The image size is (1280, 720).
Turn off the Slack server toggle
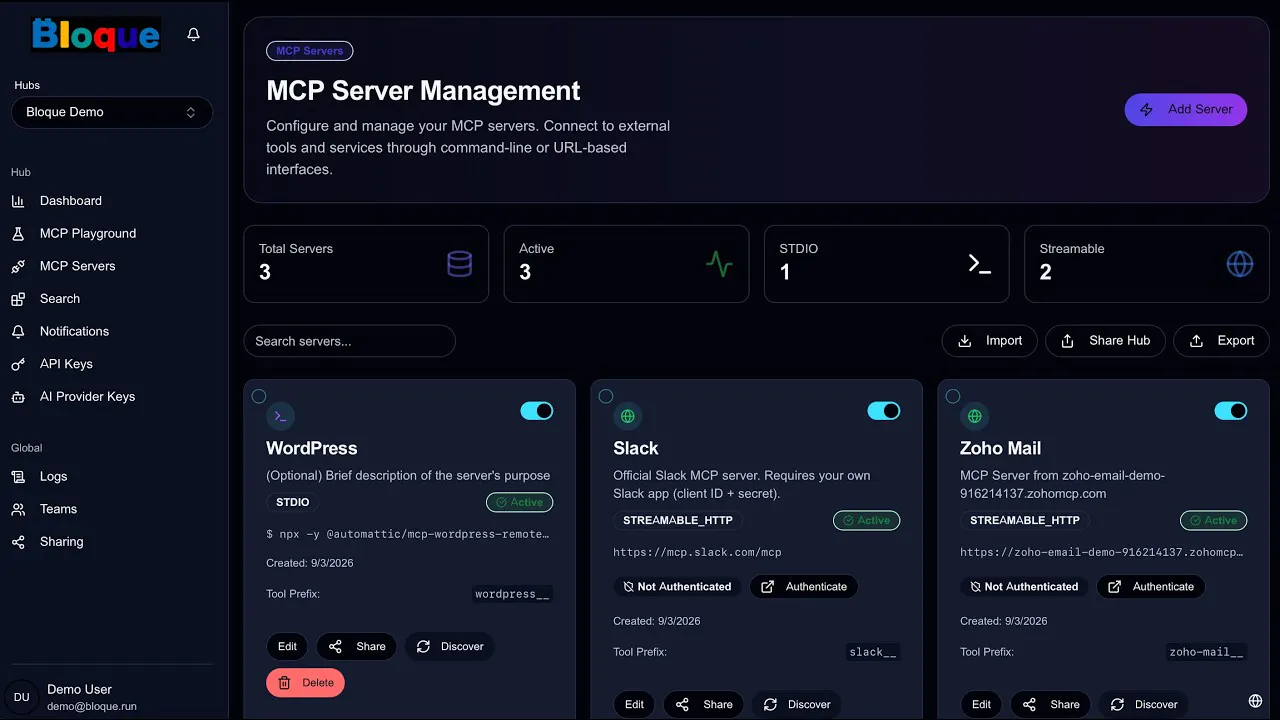(884, 411)
